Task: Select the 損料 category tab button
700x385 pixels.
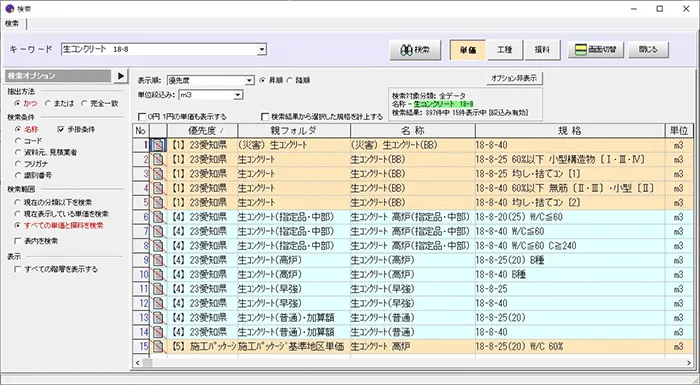Action: point(542,50)
